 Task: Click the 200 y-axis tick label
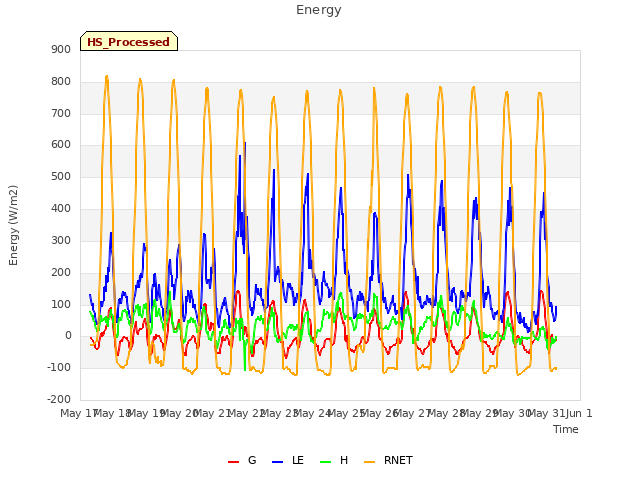61,272
